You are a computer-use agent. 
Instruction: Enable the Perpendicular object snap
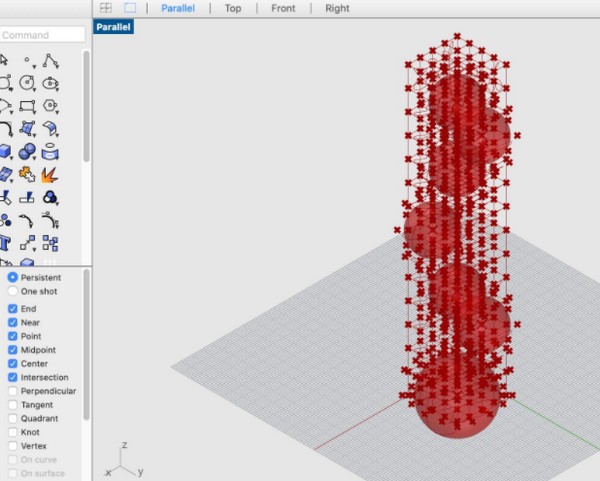point(13,391)
